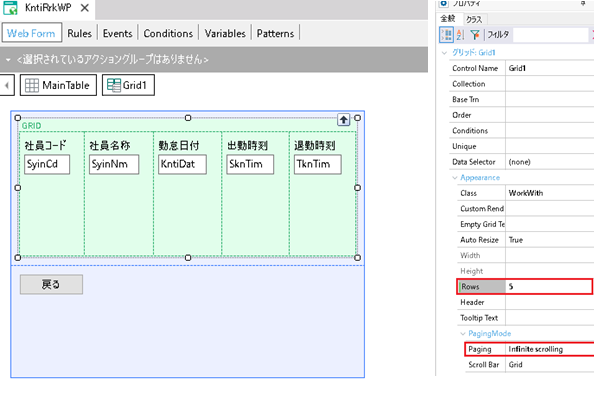This screenshot has width=594, height=398.
Task: Select Grid1 in the breadcrumb
Action: pyautogui.click(x=128, y=85)
